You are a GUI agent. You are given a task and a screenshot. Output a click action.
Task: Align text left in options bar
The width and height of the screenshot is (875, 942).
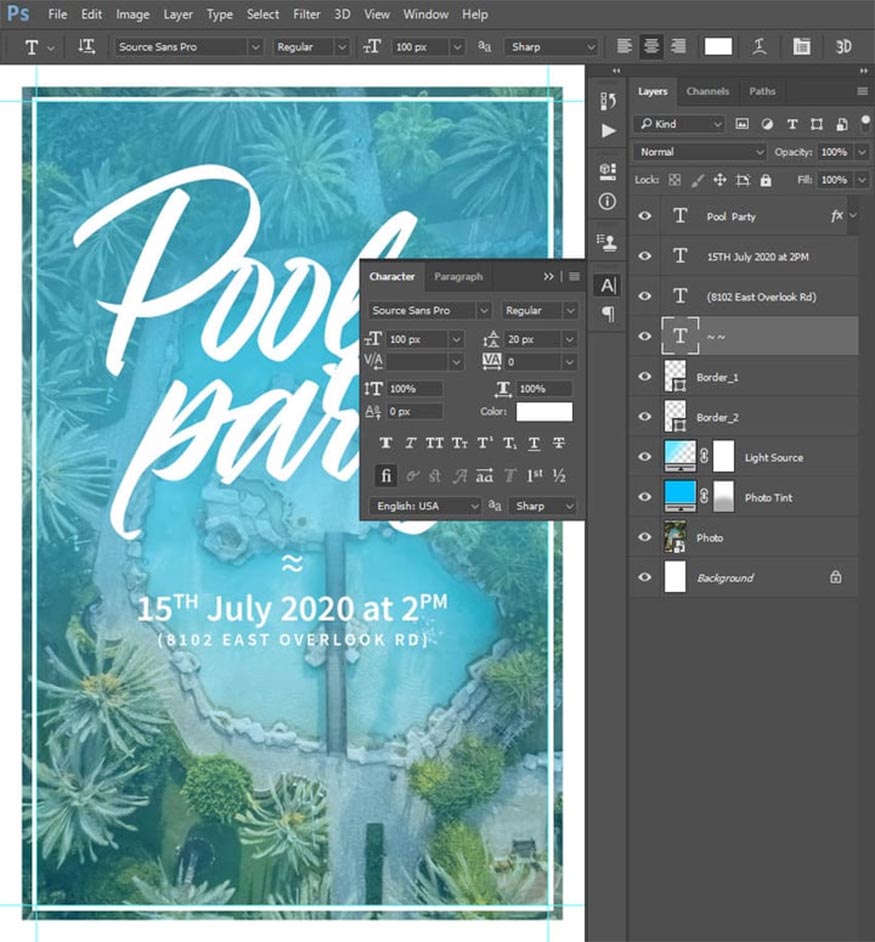pos(624,46)
